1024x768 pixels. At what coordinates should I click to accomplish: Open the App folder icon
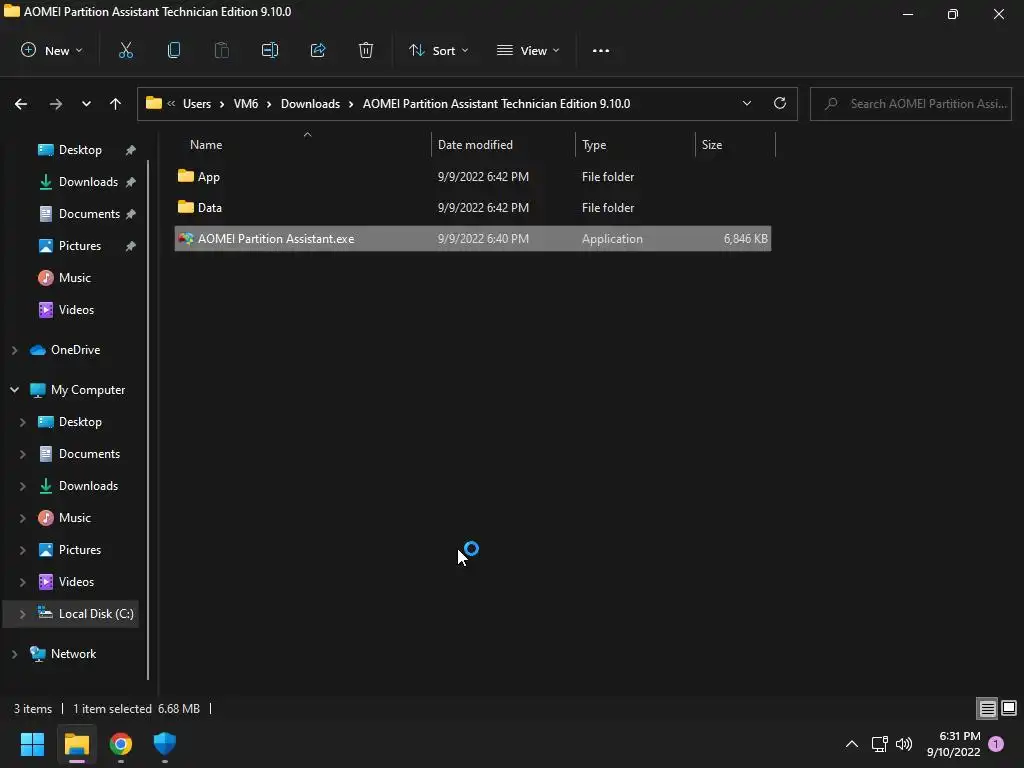pyautogui.click(x=185, y=176)
